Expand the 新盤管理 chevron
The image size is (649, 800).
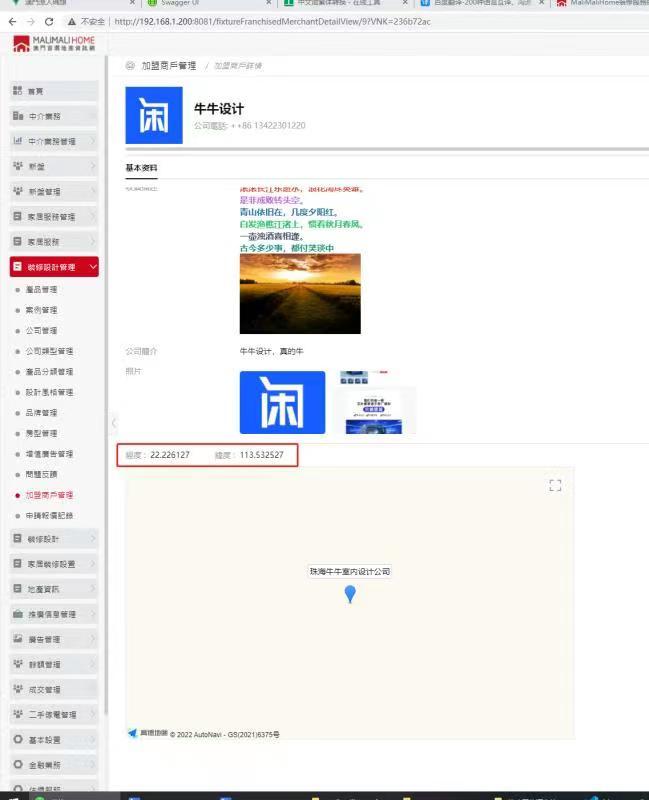[93, 191]
